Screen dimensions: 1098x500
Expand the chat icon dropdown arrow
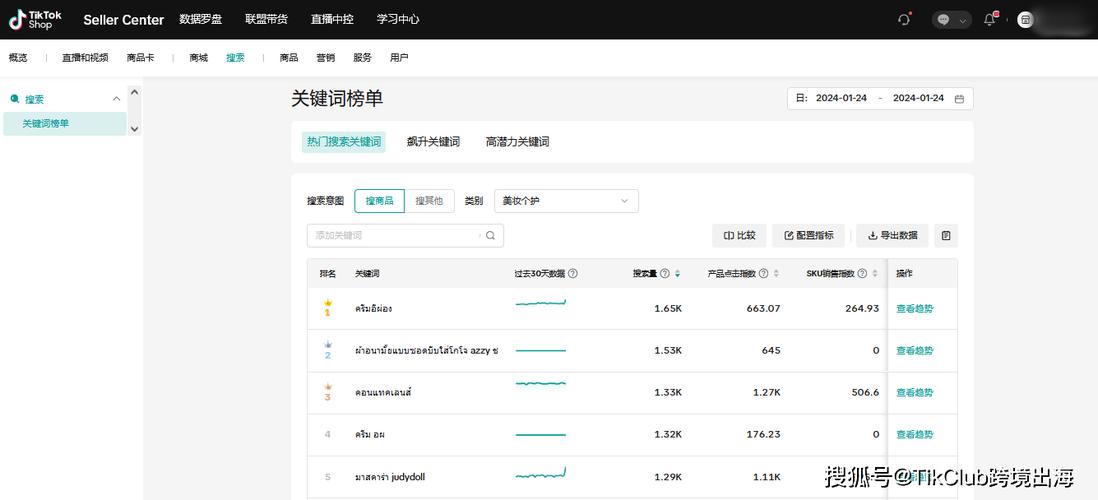tap(963, 21)
